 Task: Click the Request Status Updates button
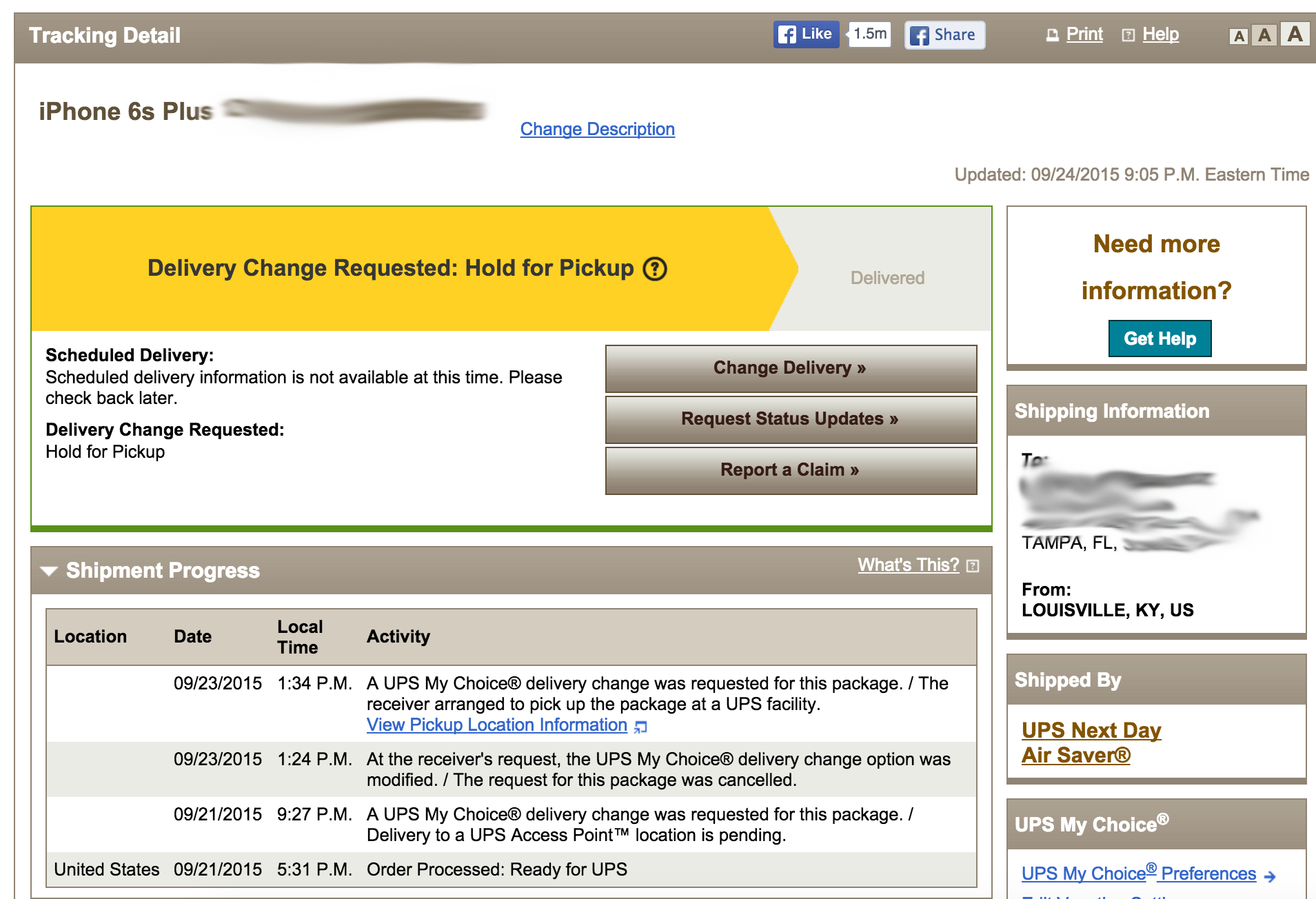(x=791, y=419)
